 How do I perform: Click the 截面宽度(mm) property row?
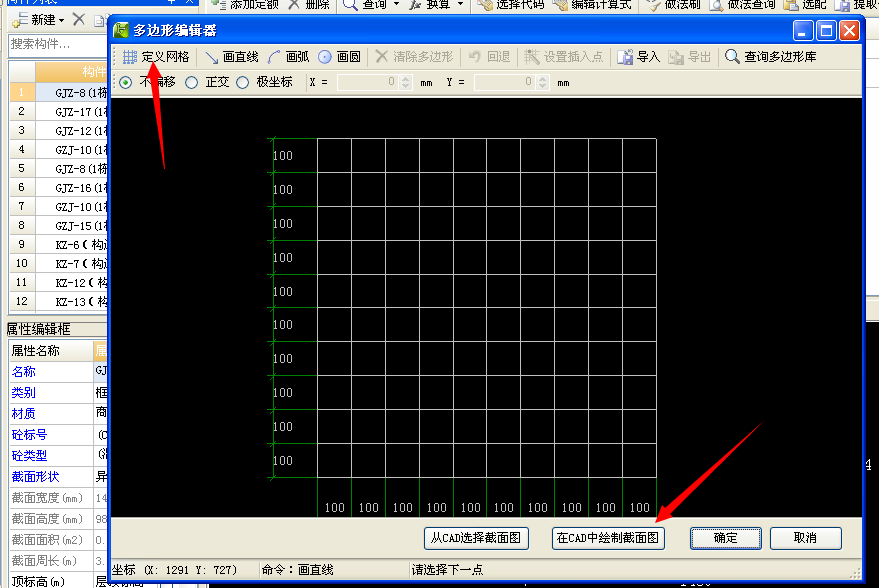[x=58, y=498]
